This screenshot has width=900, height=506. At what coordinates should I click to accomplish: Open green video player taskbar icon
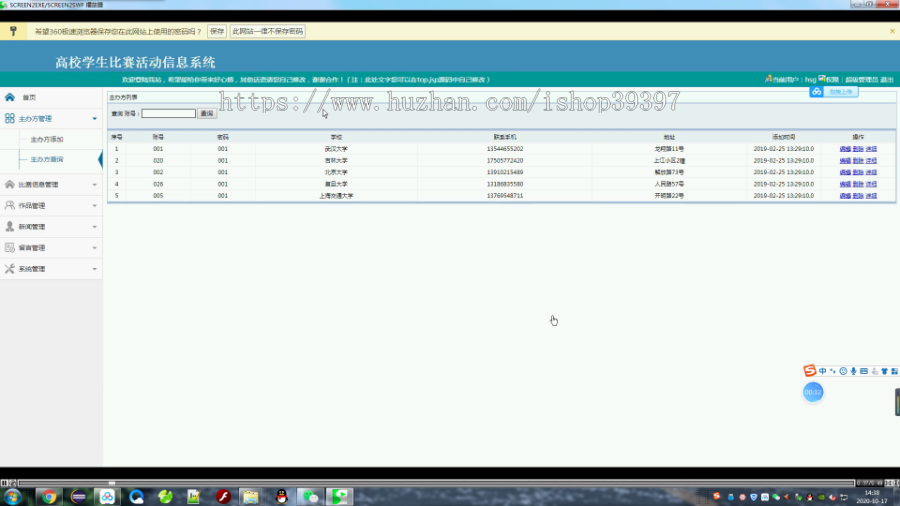pos(340,497)
